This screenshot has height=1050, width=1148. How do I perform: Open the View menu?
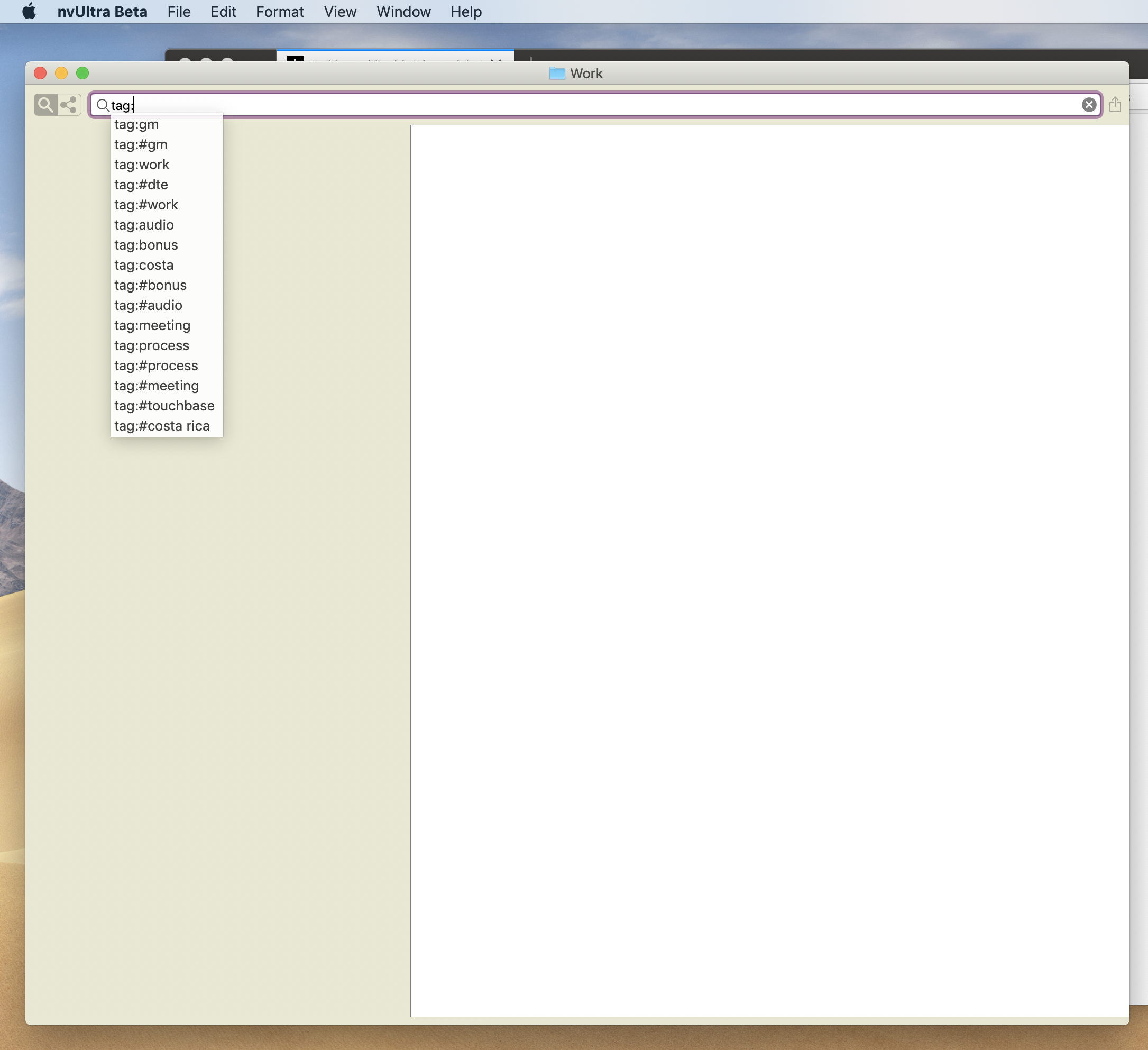point(340,12)
